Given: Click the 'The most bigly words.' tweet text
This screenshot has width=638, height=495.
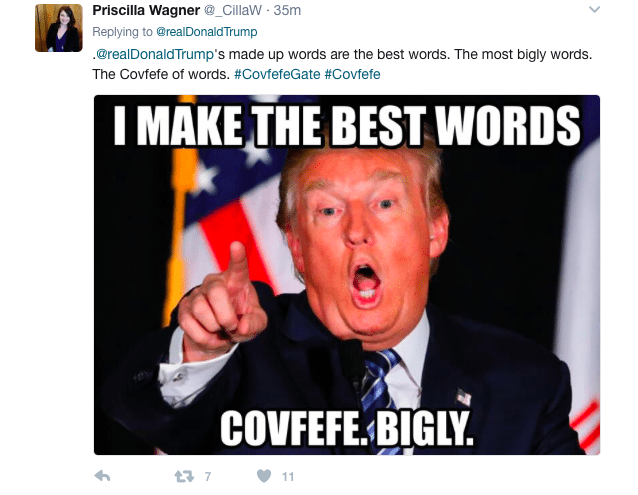Looking at the screenshot, I should click(523, 54).
